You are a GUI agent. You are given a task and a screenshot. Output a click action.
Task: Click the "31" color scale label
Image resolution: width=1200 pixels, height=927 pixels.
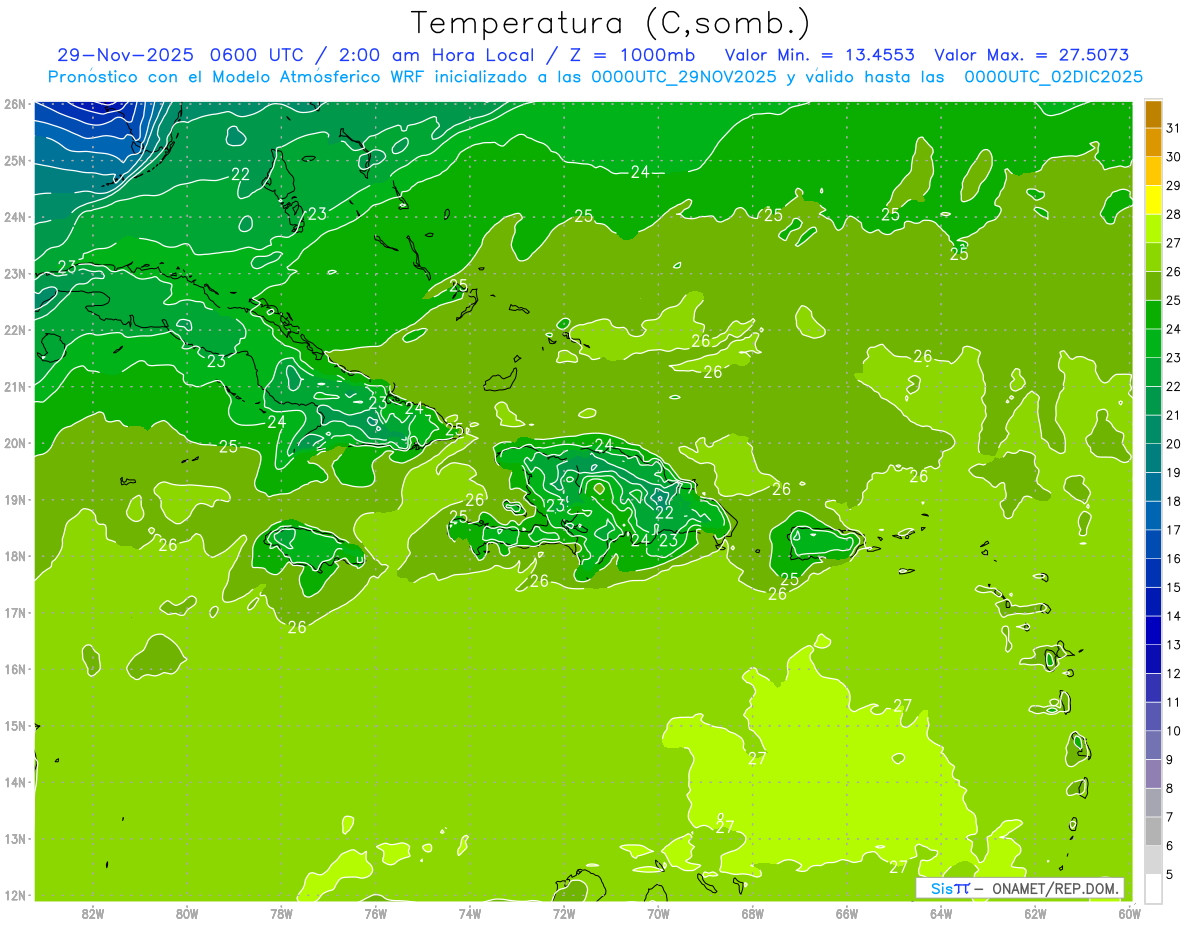click(1173, 129)
